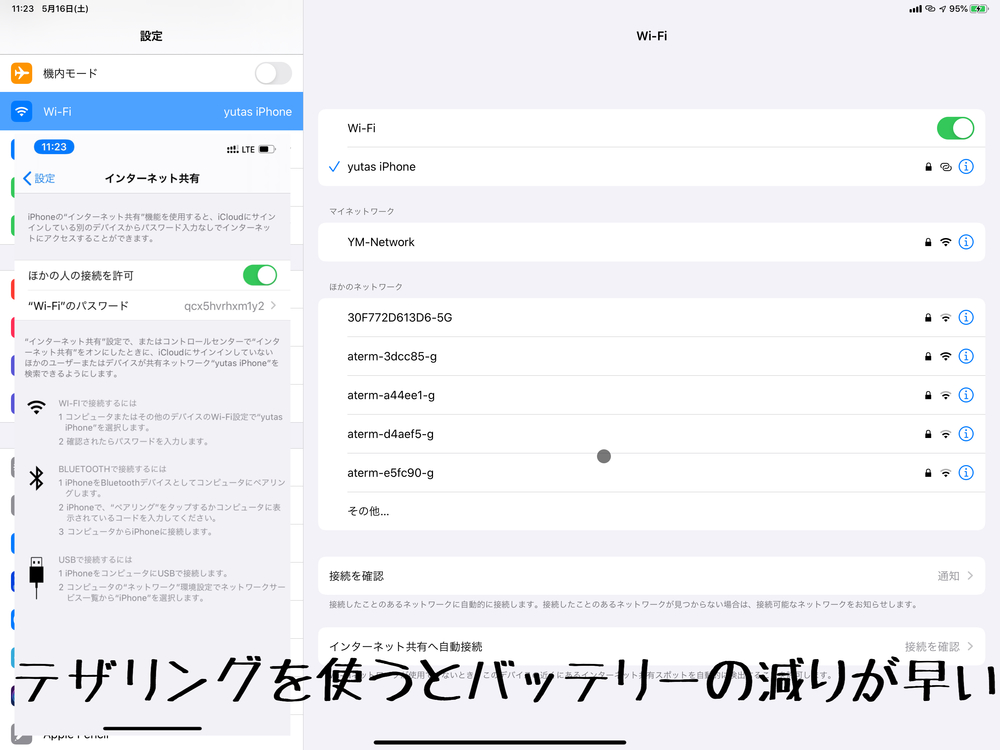Go back with the 設定 button

coord(39,178)
